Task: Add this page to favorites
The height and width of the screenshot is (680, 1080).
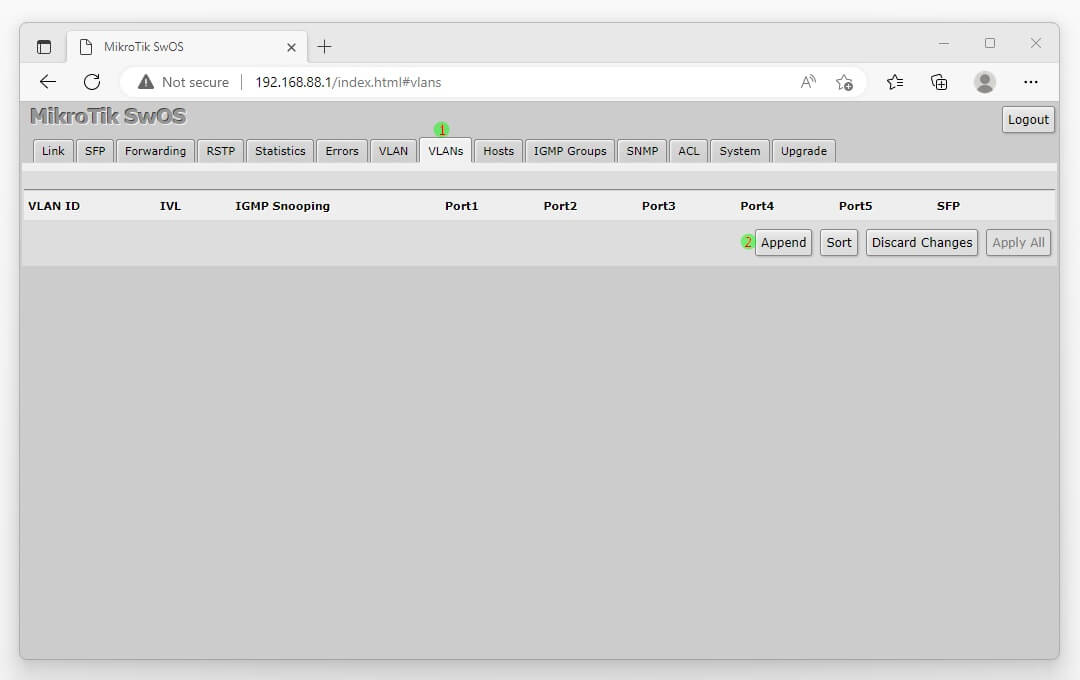Action: point(844,82)
